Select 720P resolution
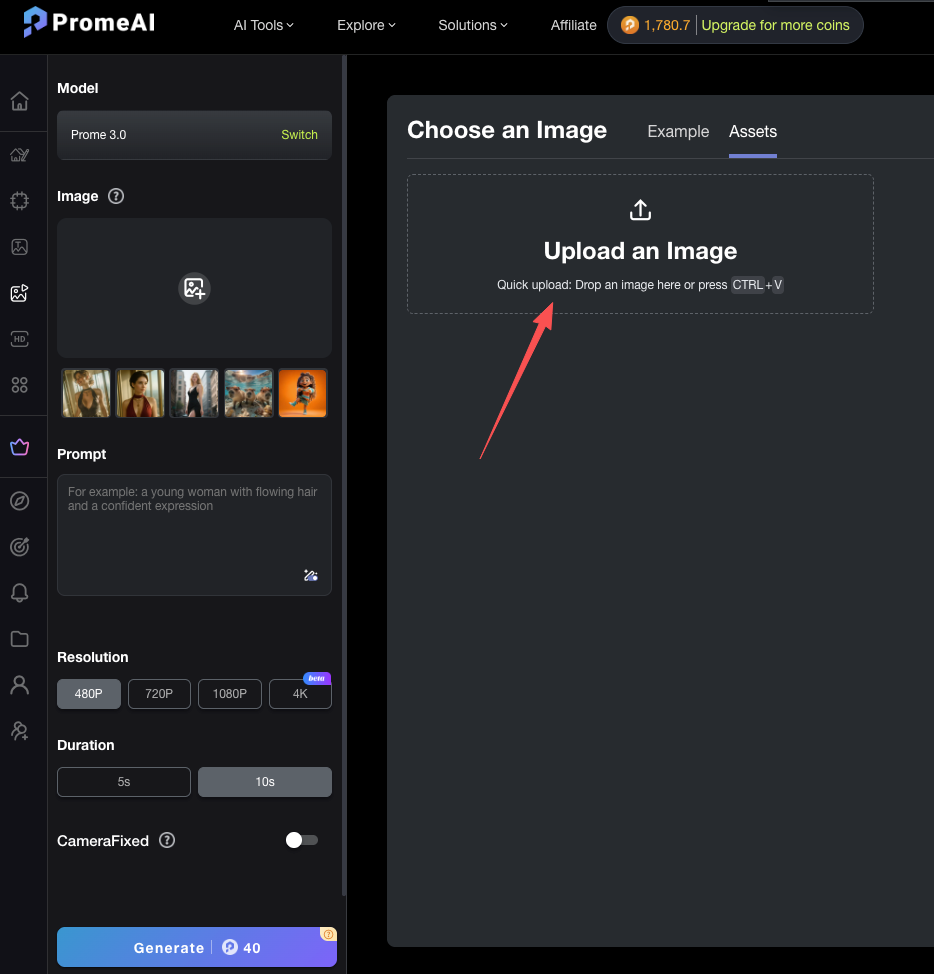Screen dimensions: 934x974 click(x=159, y=694)
